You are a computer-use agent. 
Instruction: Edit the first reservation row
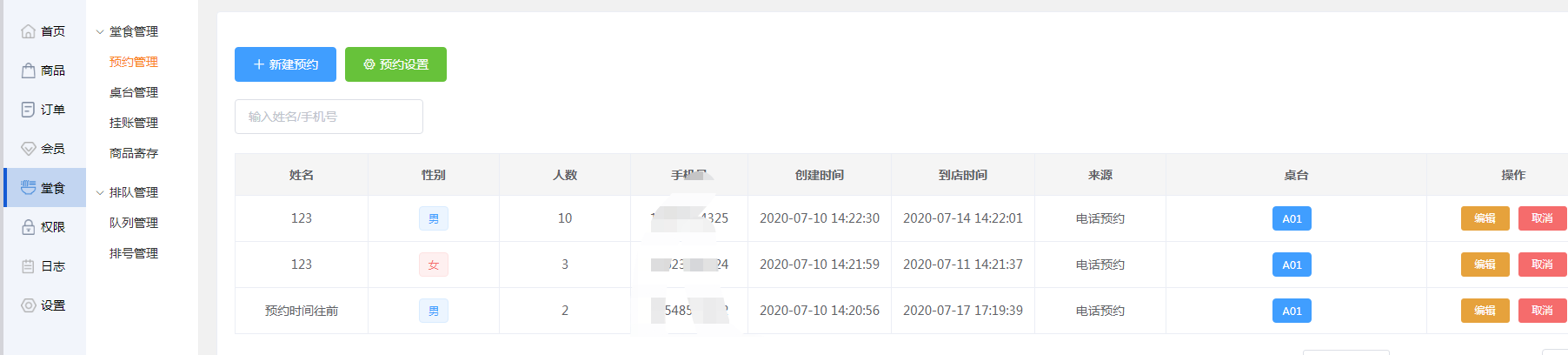coord(1485,218)
